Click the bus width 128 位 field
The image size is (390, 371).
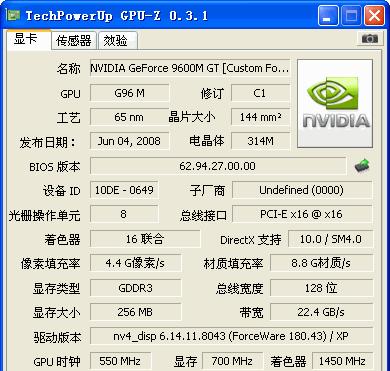[x=321, y=288]
